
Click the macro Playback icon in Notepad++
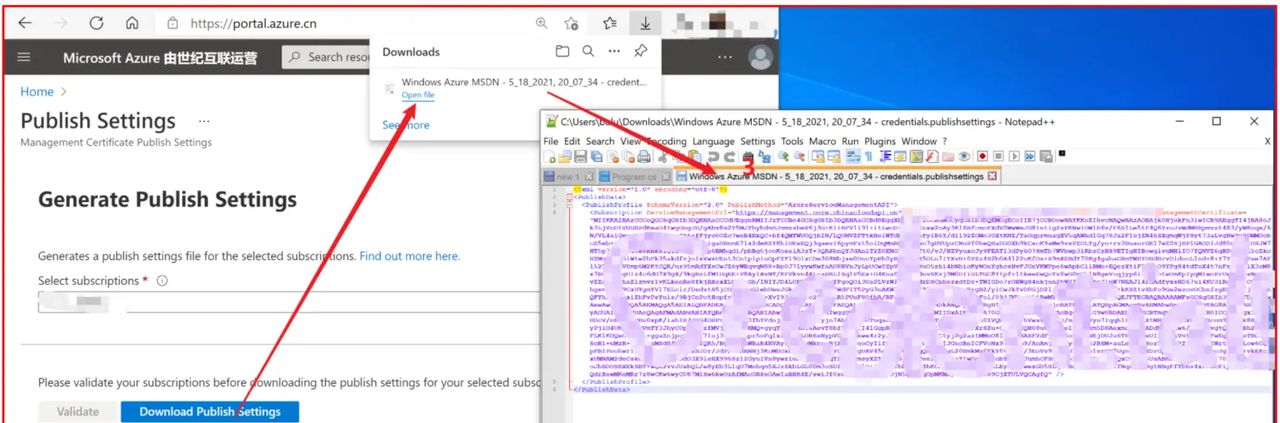pos(1013,156)
